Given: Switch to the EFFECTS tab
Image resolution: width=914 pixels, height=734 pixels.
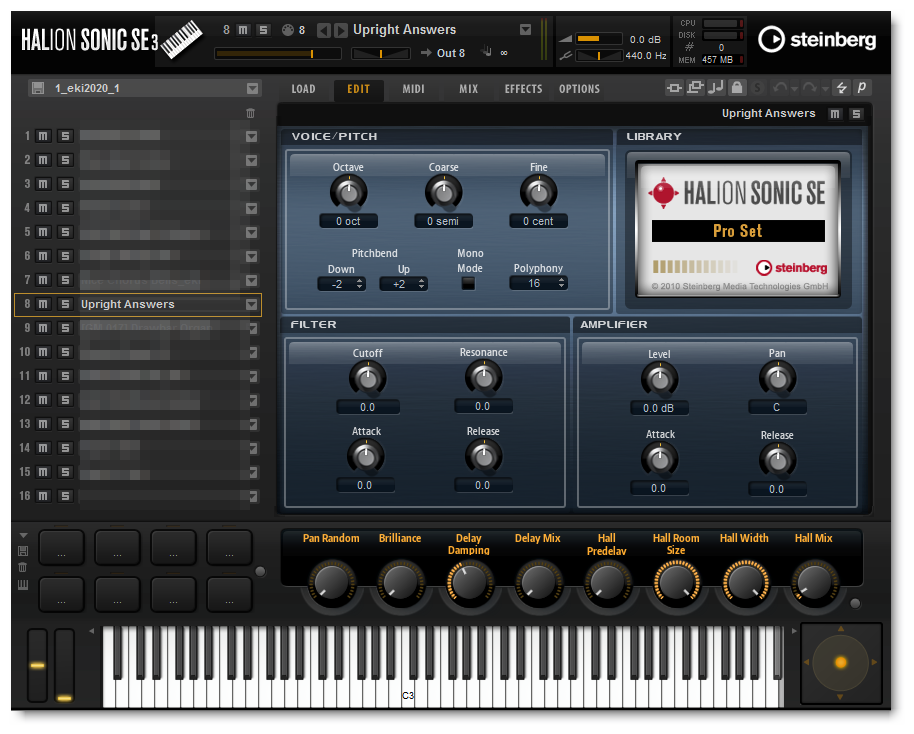Looking at the screenshot, I should click(523, 89).
